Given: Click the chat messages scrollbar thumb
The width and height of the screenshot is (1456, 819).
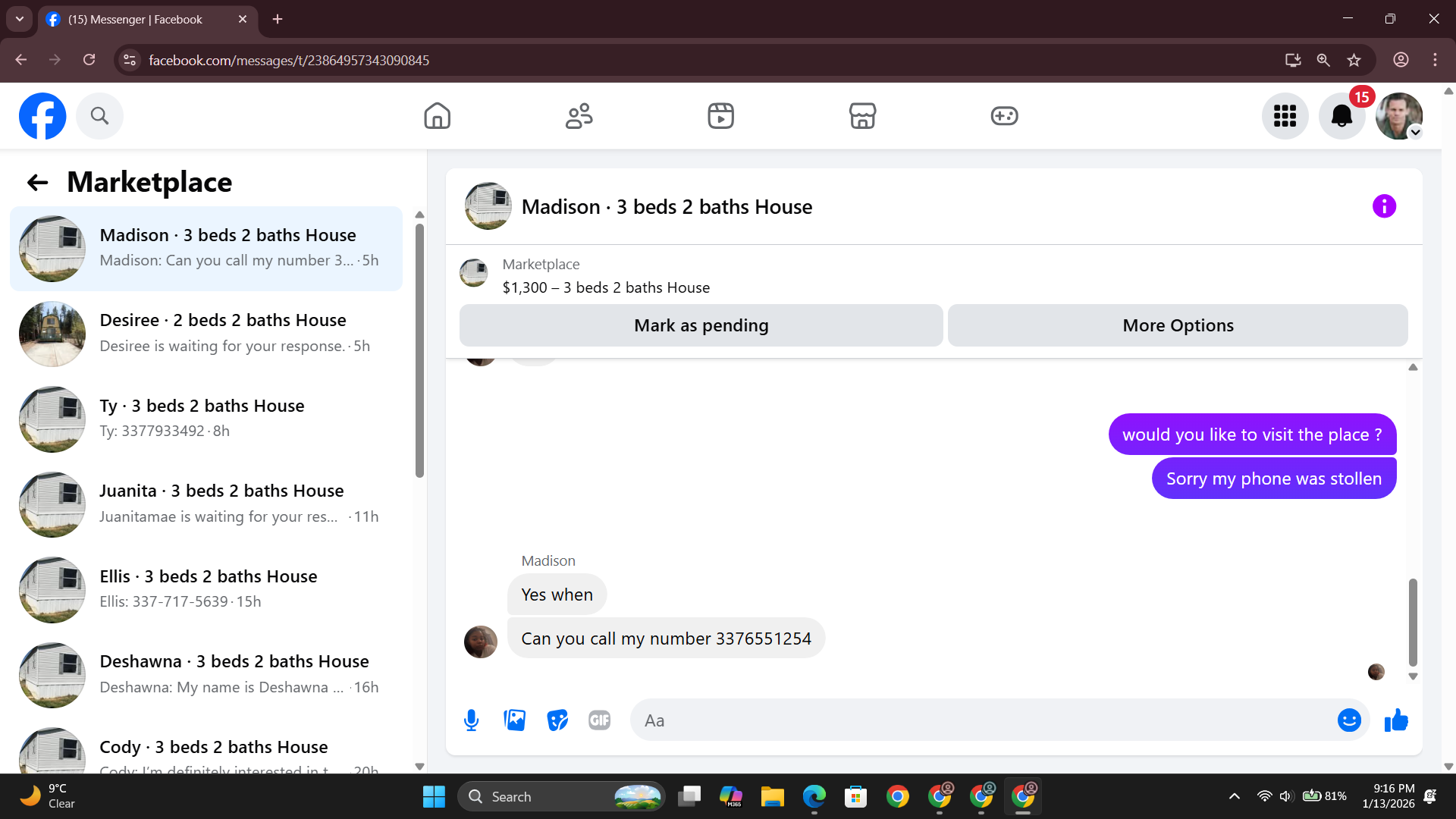Looking at the screenshot, I should tap(1413, 622).
